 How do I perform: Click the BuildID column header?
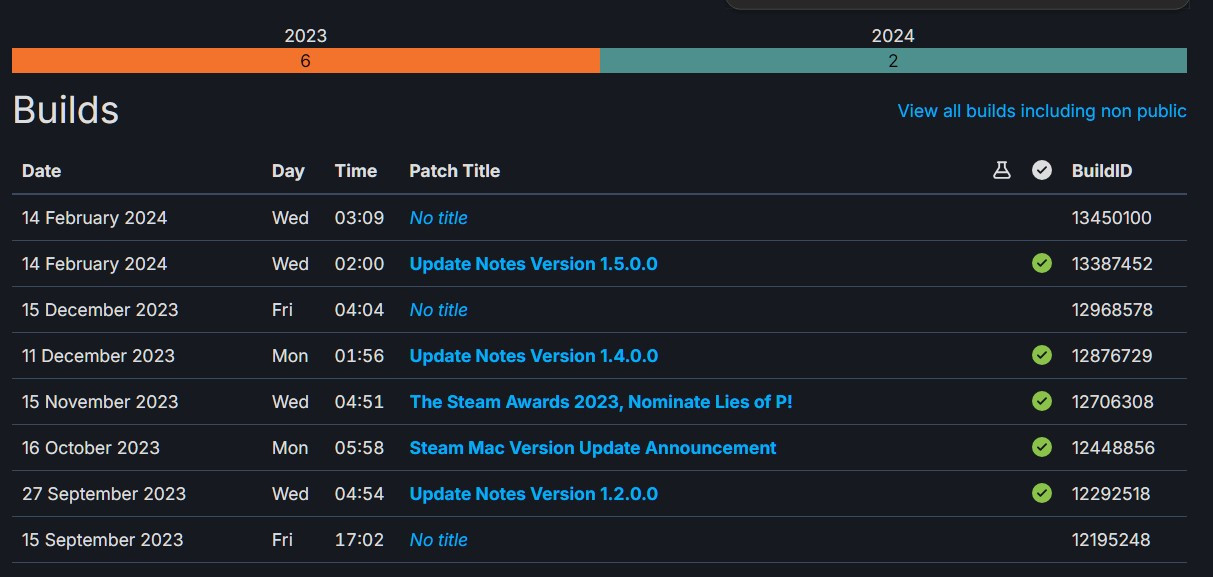(x=1102, y=171)
